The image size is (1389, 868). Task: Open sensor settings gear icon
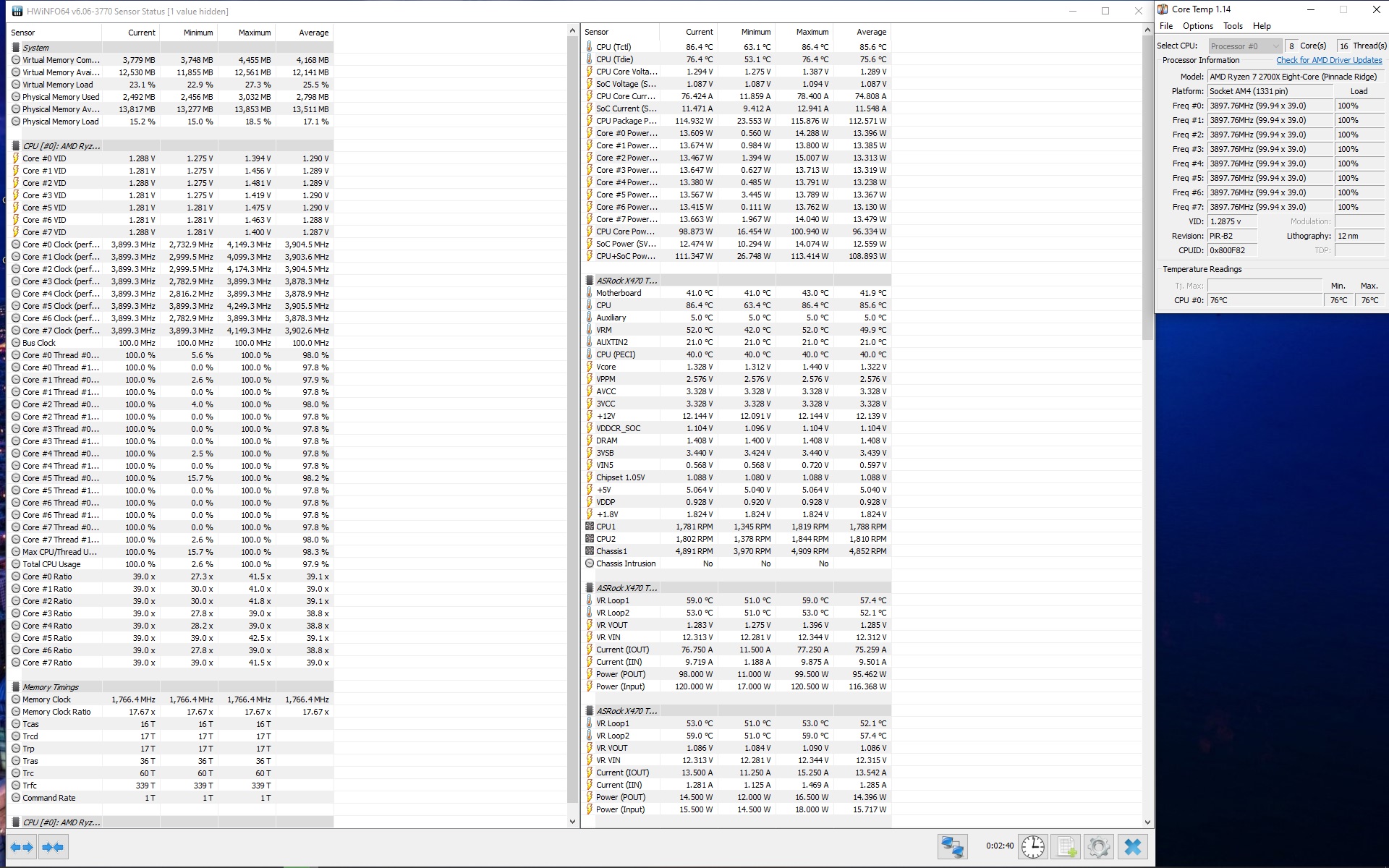pyautogui.click(x=1098, y=846)
